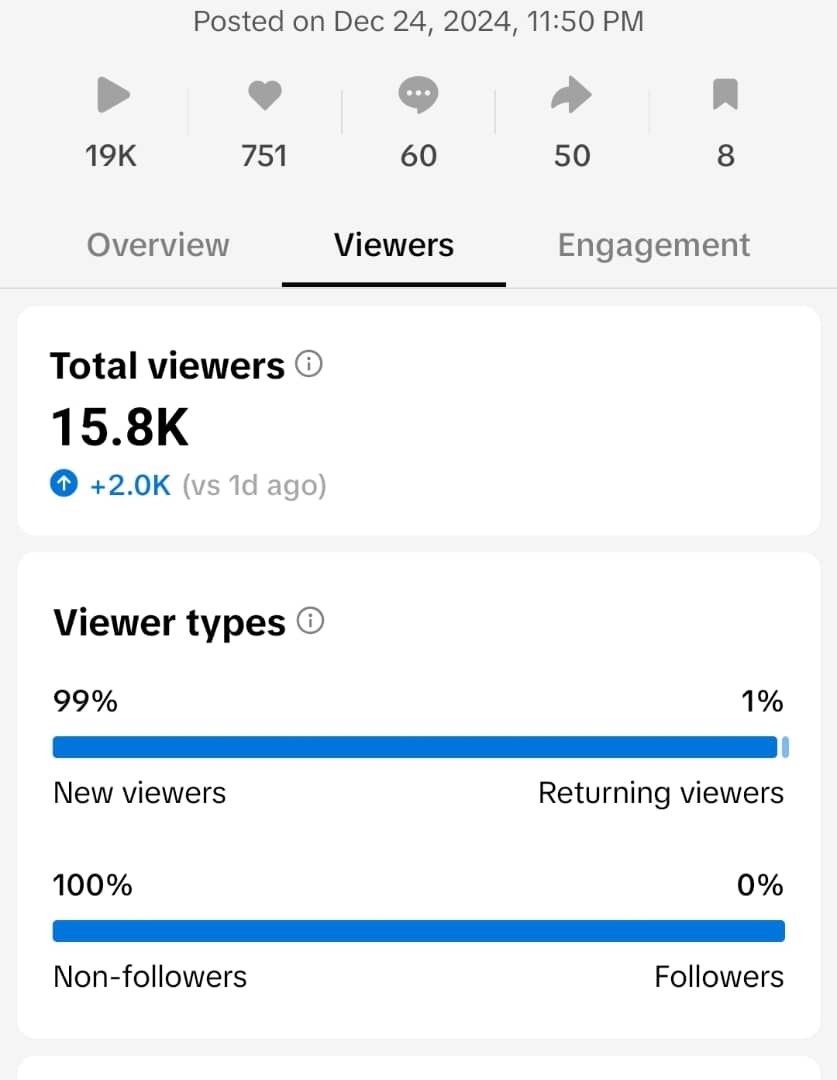
Task: Tap the New viewers label
Action: [x=140, y=793]
